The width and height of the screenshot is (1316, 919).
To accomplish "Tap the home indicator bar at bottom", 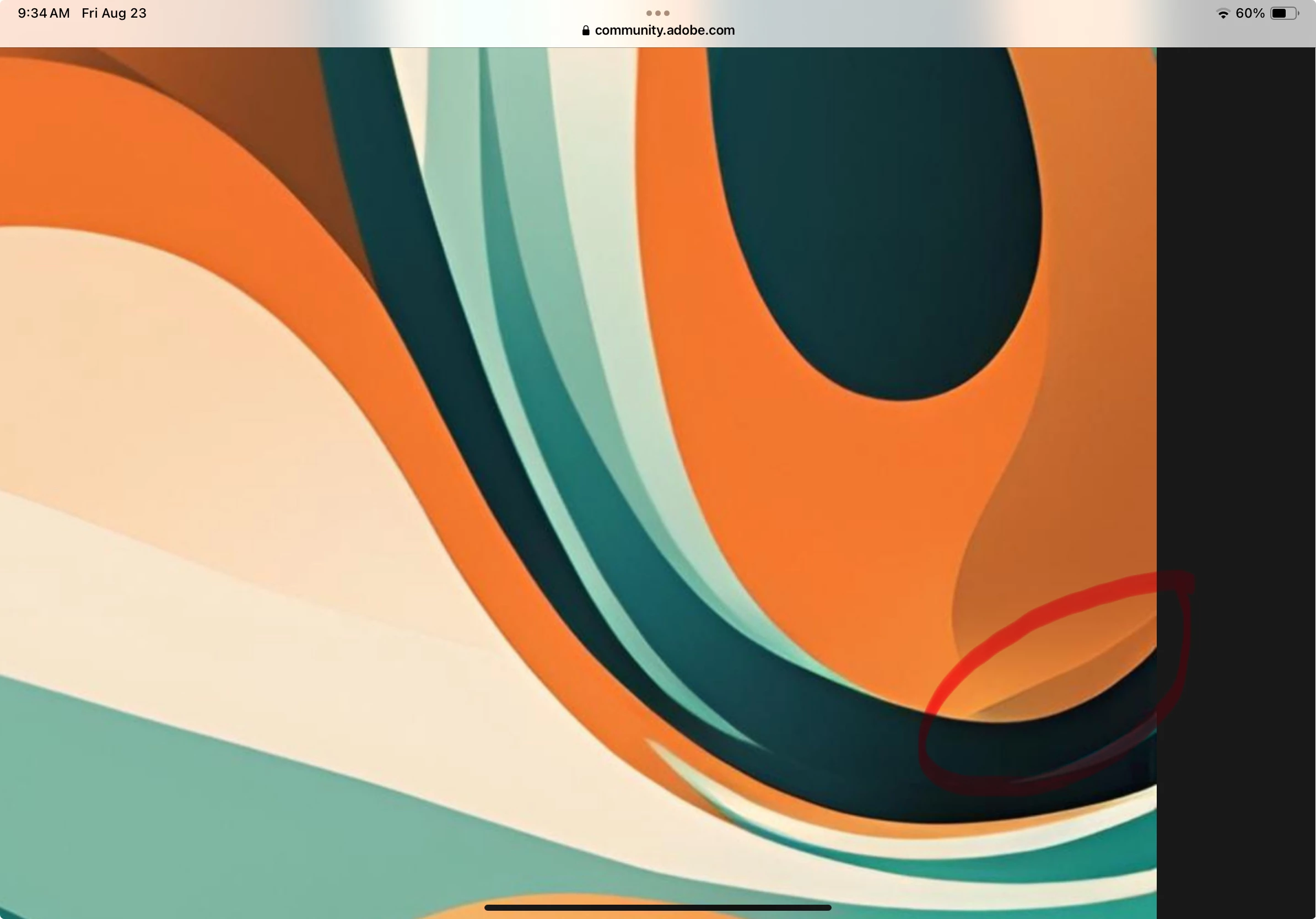I will [x=657, y=907].
